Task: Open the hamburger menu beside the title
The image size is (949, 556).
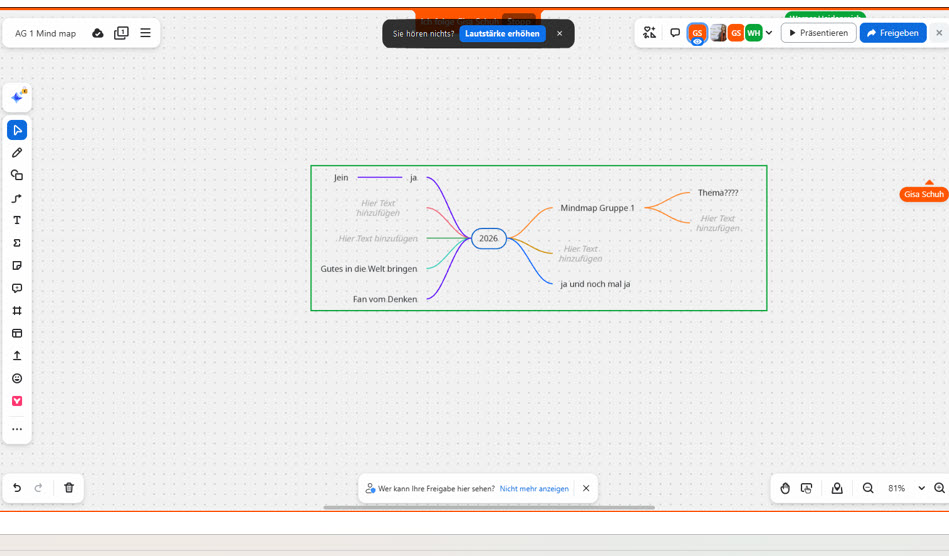Action: coord(145,33)
